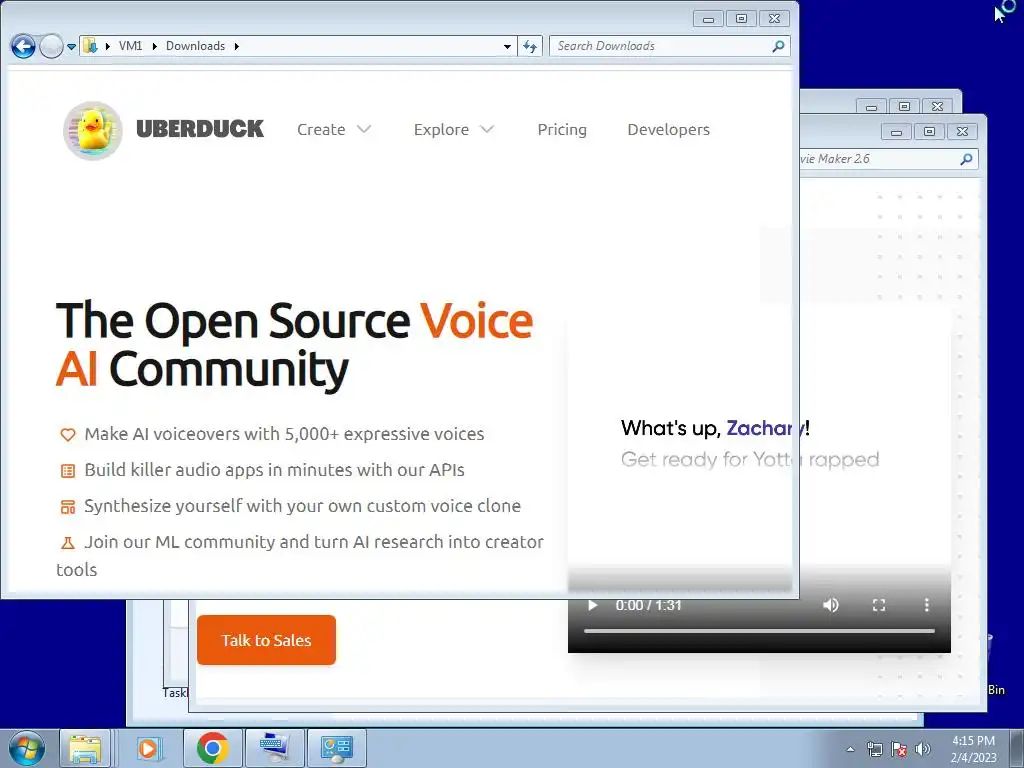Click the icon beside custom voice clone line

(x=67, y=507)
